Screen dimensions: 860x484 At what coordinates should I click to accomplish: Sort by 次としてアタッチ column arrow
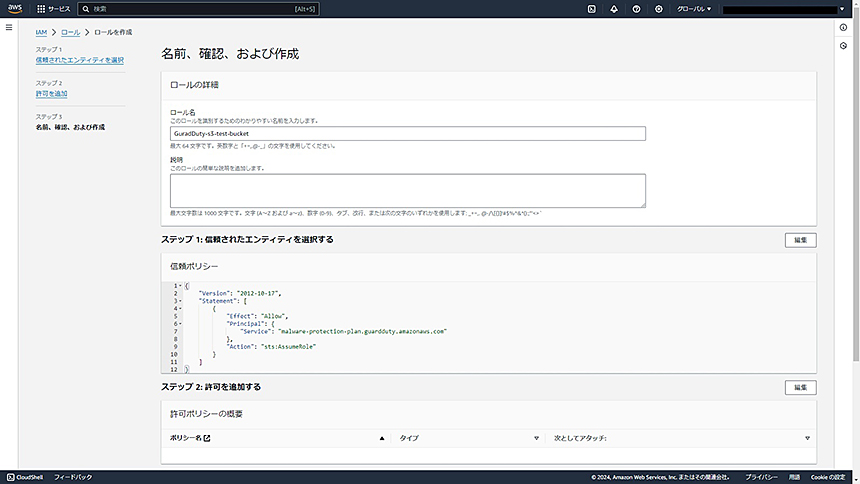pyautogui.click(x=807, y=438)
